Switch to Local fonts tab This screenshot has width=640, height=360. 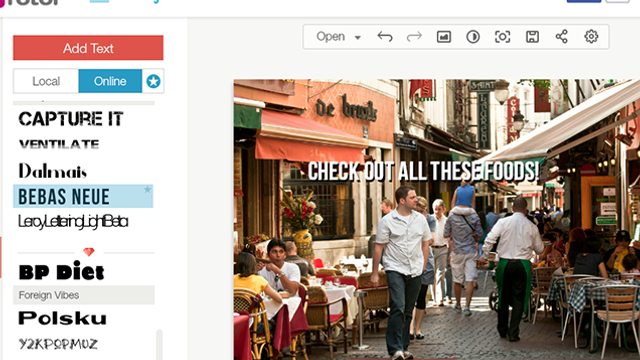(x=46, y=81)
